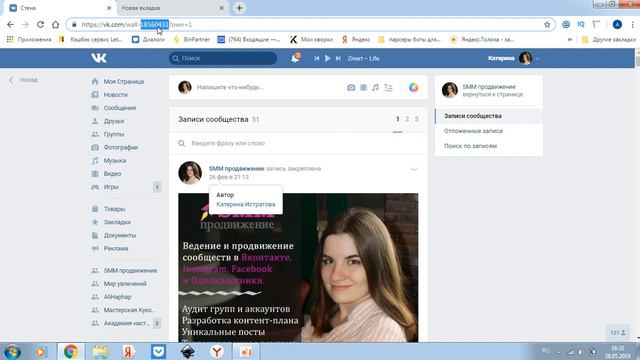Skip to next track in header player

point(338,58)
